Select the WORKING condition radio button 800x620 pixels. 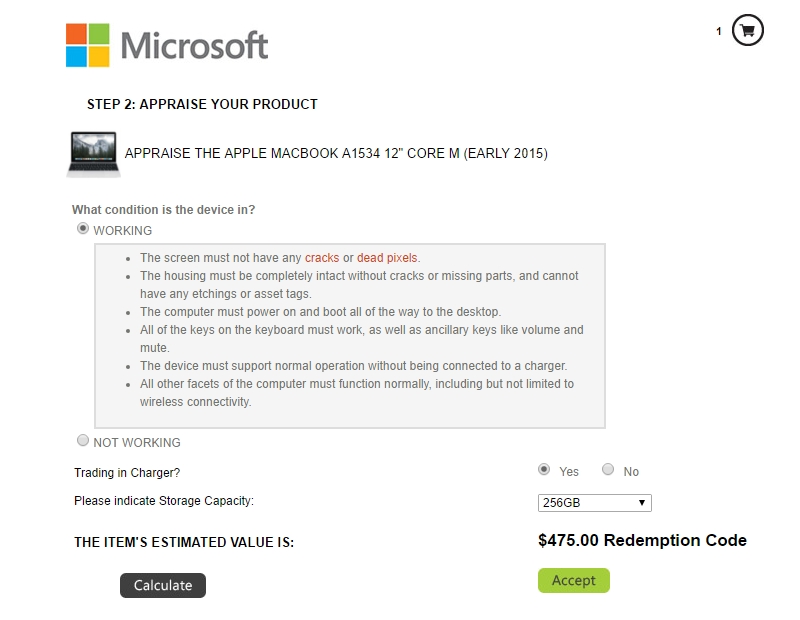(83, 228)
